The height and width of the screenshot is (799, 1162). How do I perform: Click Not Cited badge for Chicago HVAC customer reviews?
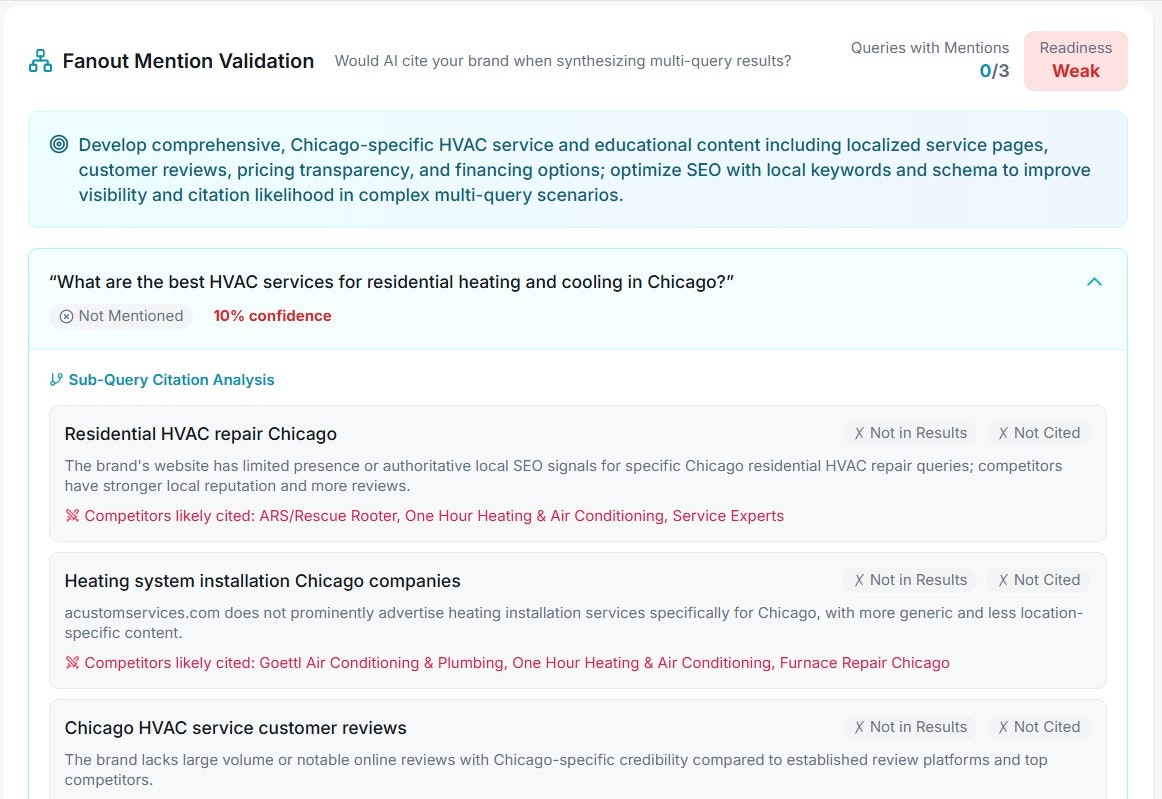tap(1039, 727)
